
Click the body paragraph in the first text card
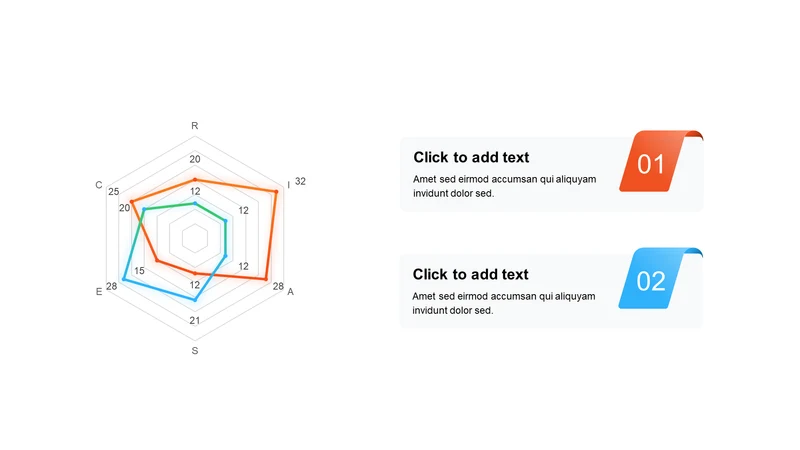(x=504, y=186)
